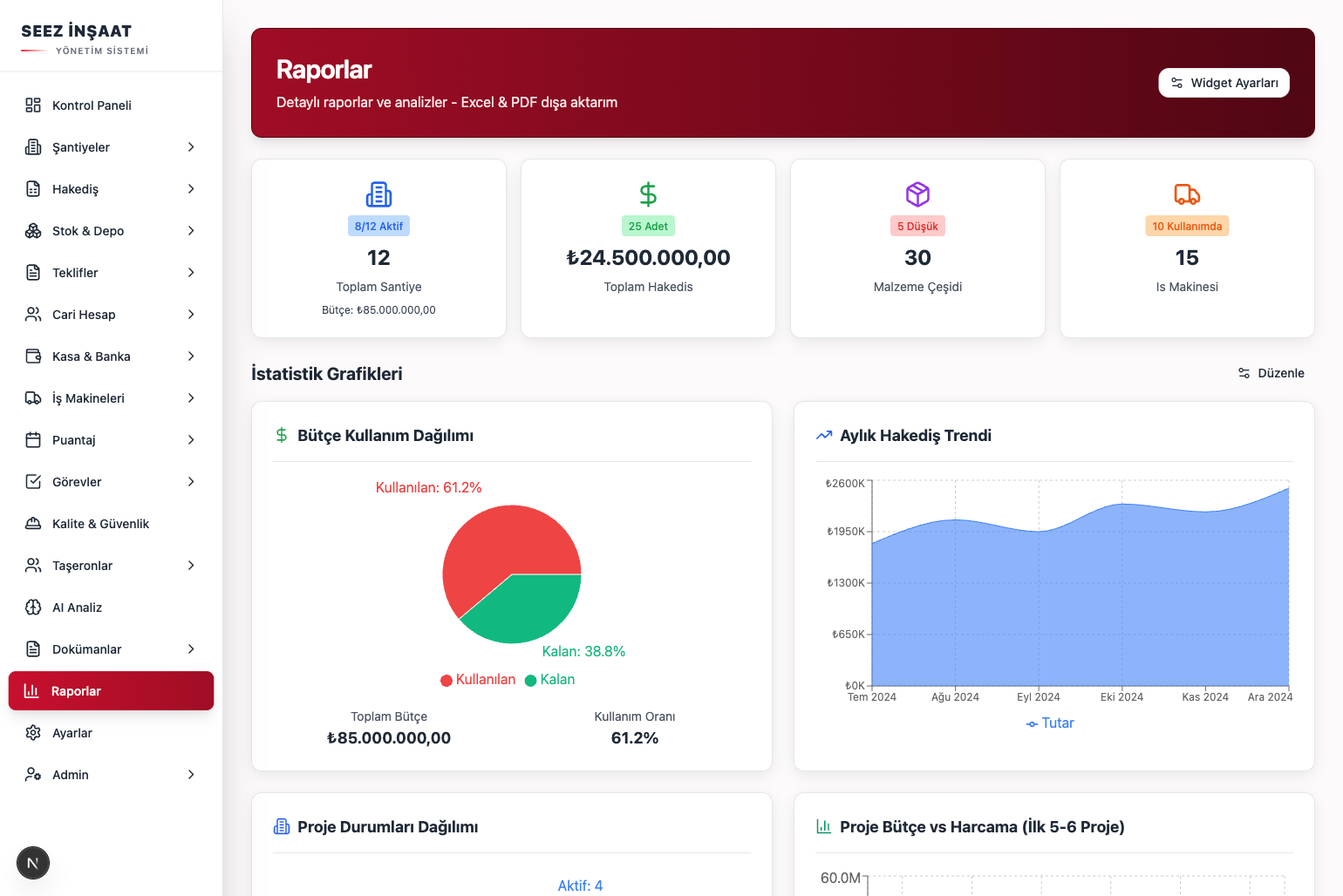The image size is (1343, 896).
Task: Click the red Kullanılan pie slice
Action: pos(497,545)
